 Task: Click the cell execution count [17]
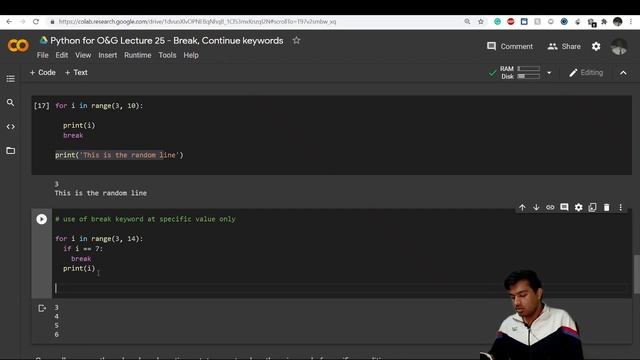tap(41, 106)
